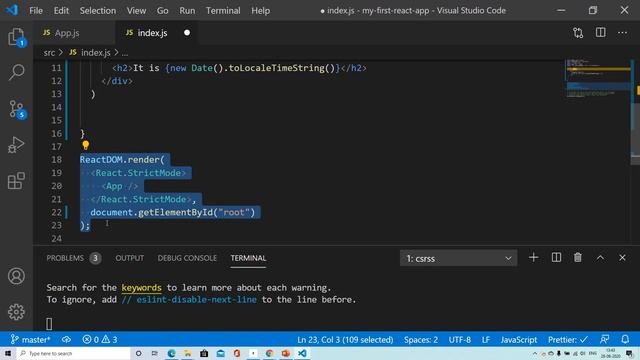Click breadcrumb index.js file
Image resolution: width=640 pixels, height=360 pixels.
[x=90, y=53]
